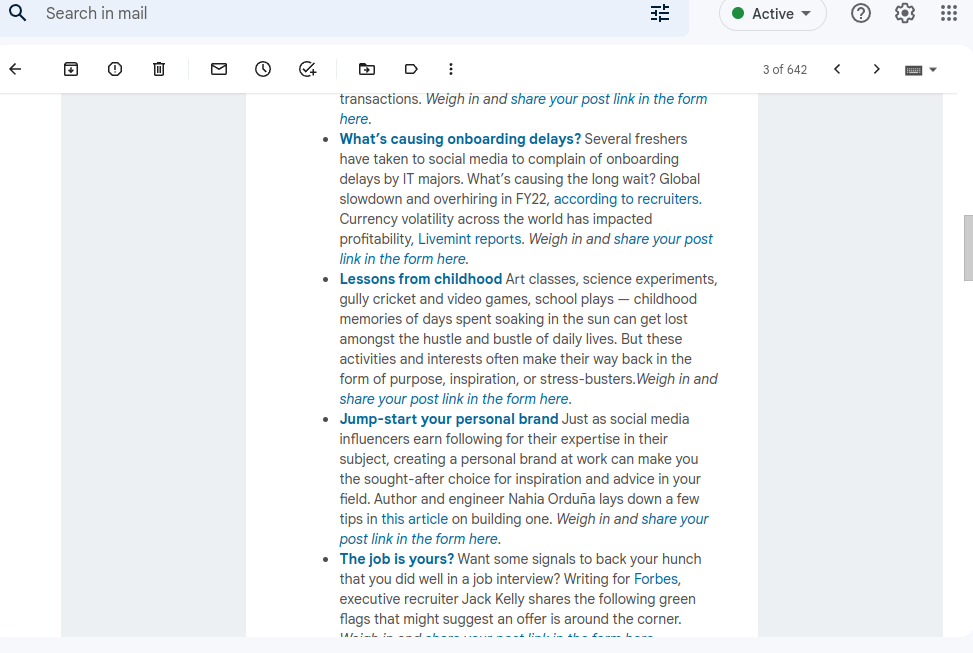Open 'this article' link
Screen dimensions: 973x653
(x=415, y=519)
